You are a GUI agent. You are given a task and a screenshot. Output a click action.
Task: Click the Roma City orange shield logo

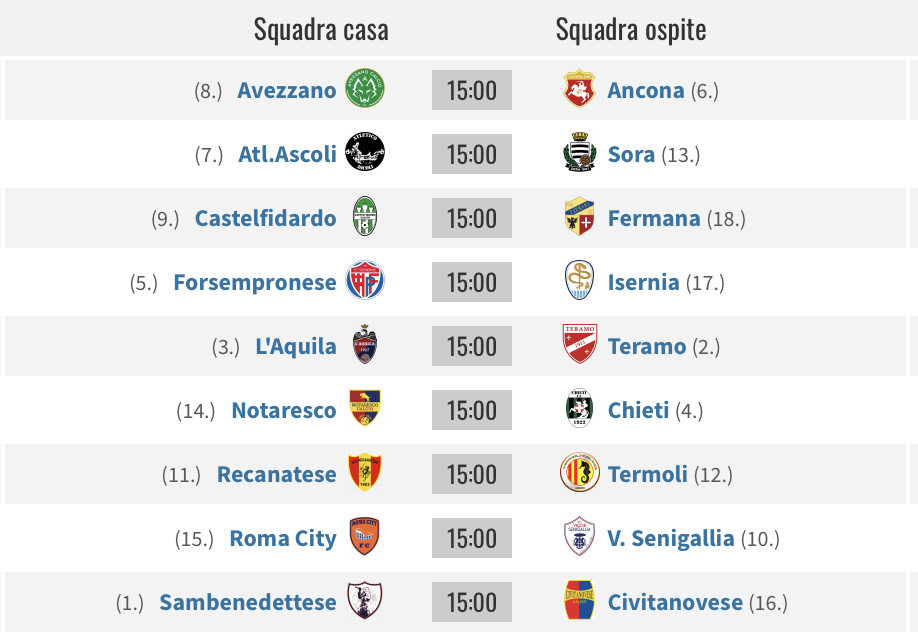coord(364,536)
